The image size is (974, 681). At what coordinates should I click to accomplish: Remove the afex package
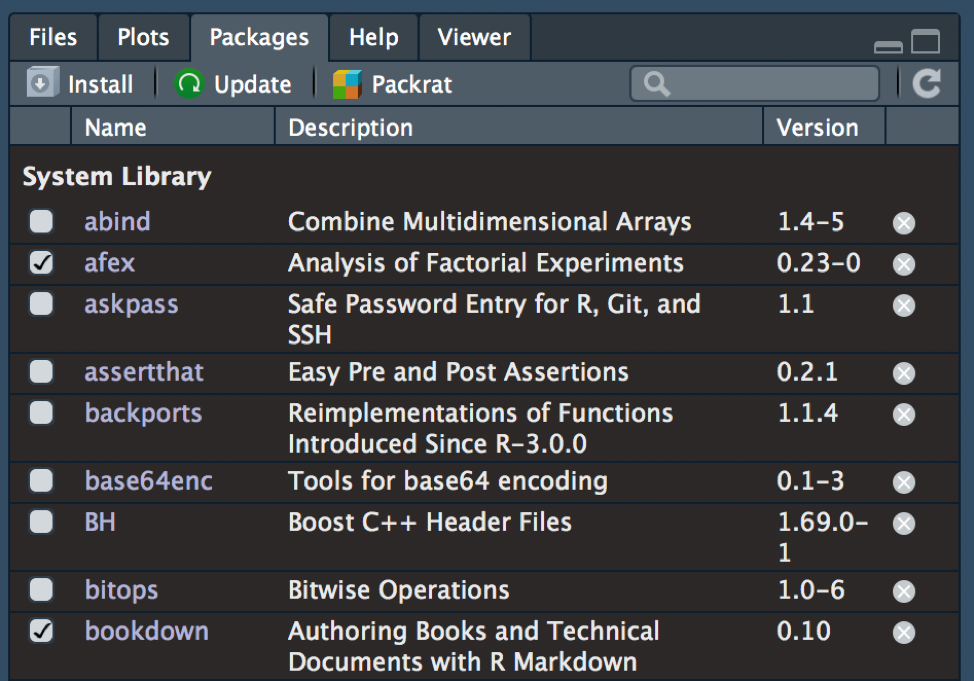904,264
